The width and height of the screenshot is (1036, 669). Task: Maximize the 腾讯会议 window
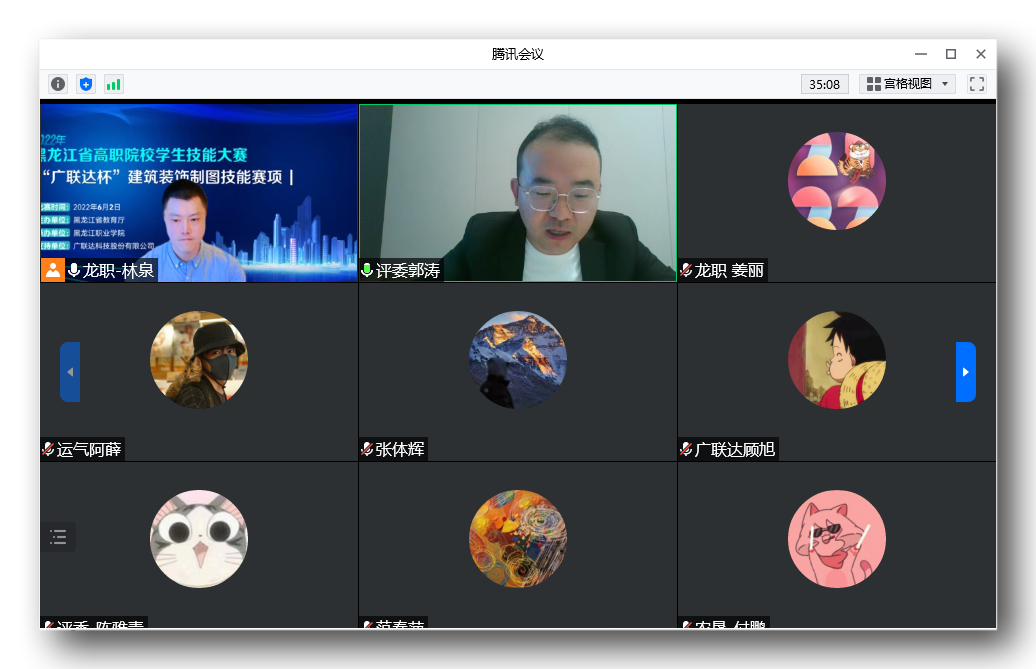coord(951,54)
